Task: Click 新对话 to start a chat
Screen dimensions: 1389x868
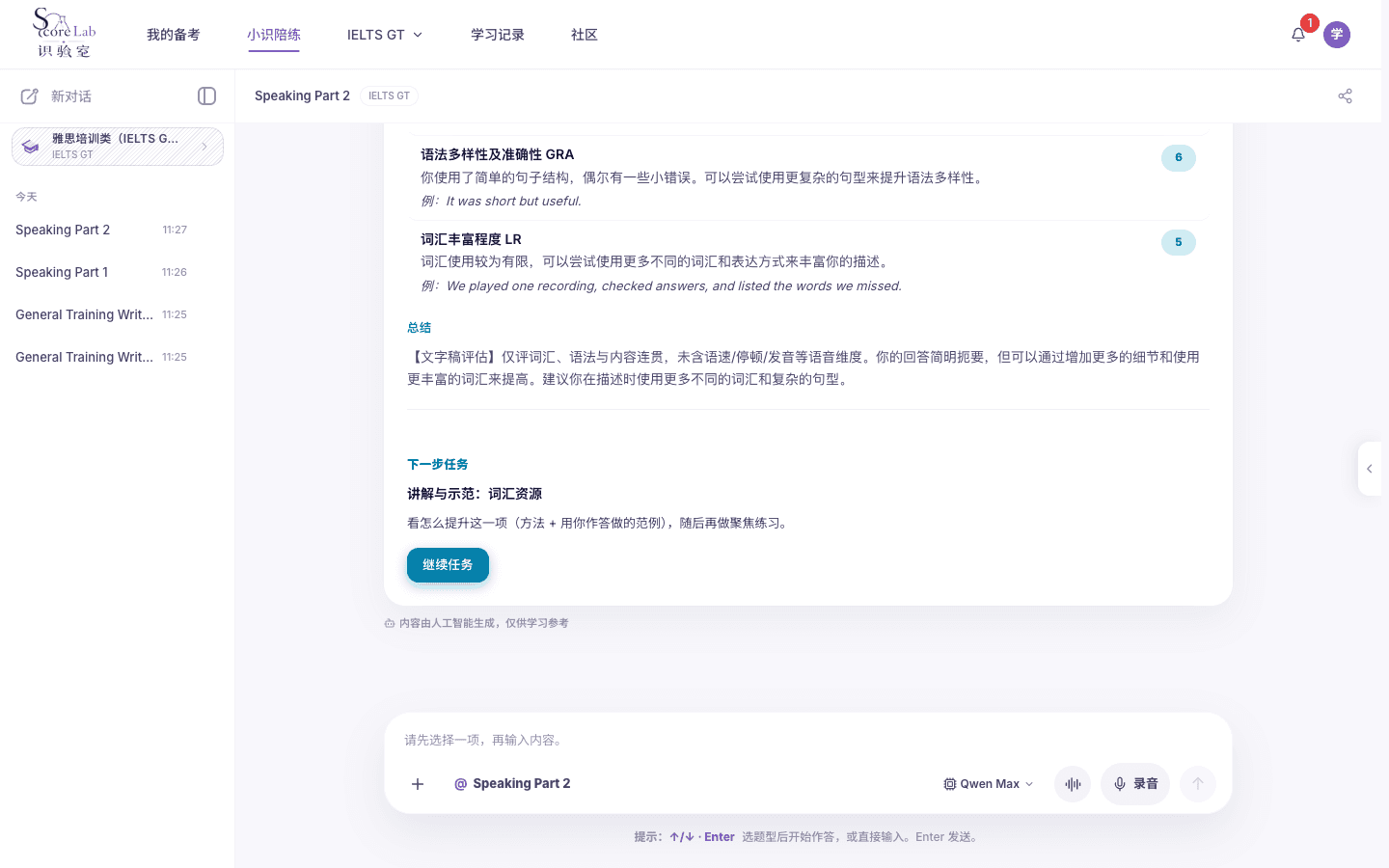Action: point(71,96)
